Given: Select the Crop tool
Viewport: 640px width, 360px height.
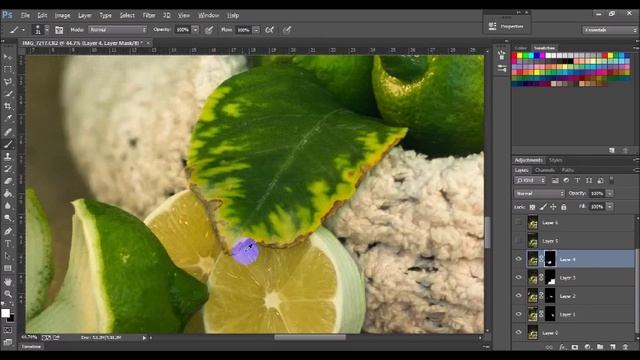Looking at the screenshot, I should 8,106.
